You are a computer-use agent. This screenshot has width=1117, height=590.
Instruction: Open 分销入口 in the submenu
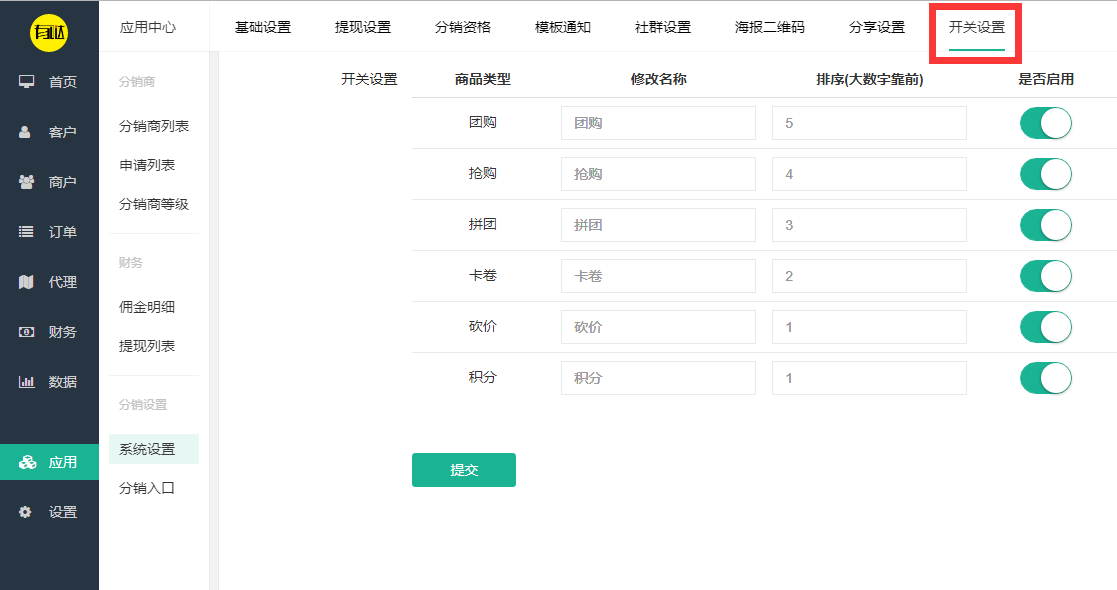pos(147,488)
